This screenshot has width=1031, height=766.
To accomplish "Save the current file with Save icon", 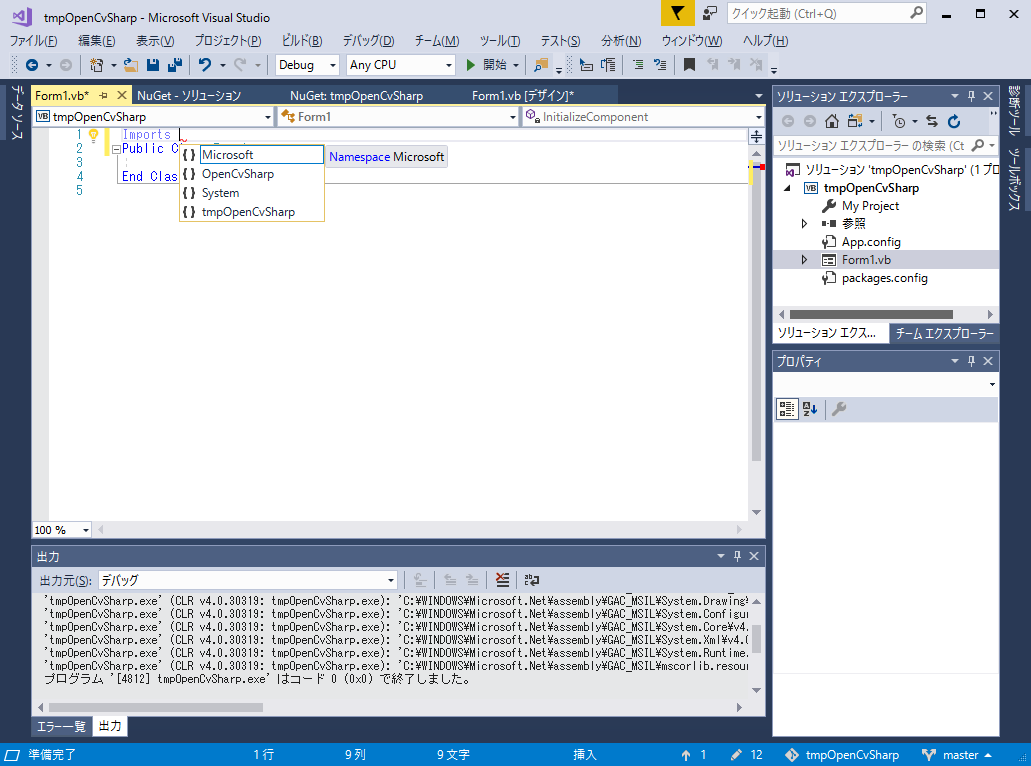I will 153,64.
